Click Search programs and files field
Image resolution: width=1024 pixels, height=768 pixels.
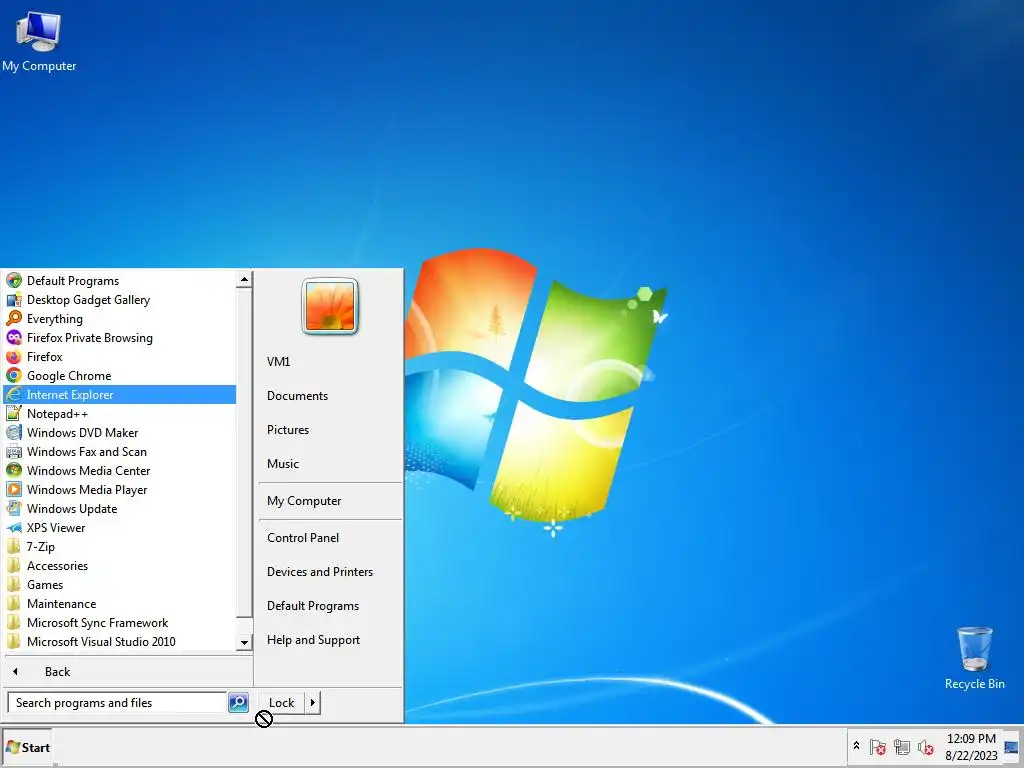pos(117,703)
